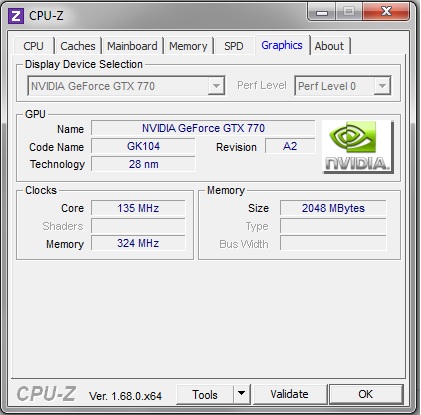This screenshot has height=415, width=421.
Task: Click the Tools button
Action: [x=205, y=394]
